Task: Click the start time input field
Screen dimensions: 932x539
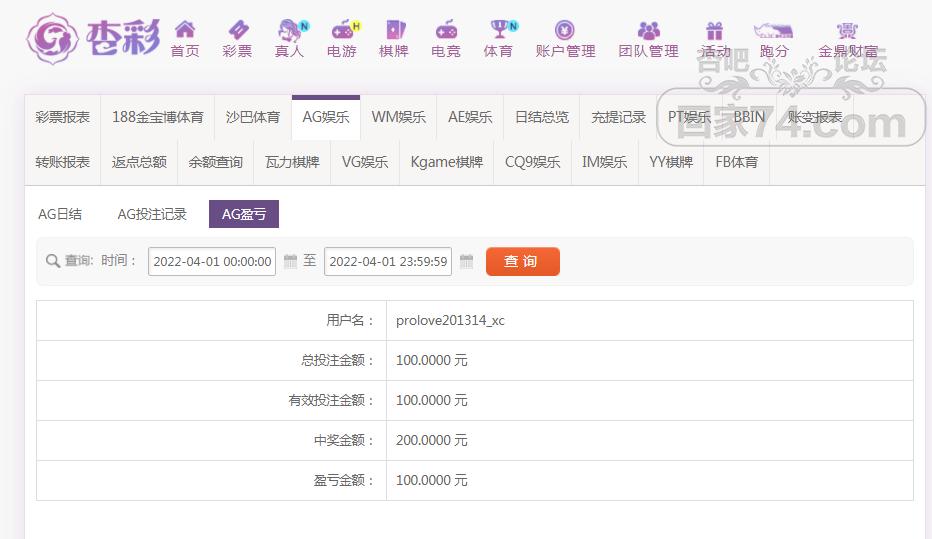Action: coord(212,261)
